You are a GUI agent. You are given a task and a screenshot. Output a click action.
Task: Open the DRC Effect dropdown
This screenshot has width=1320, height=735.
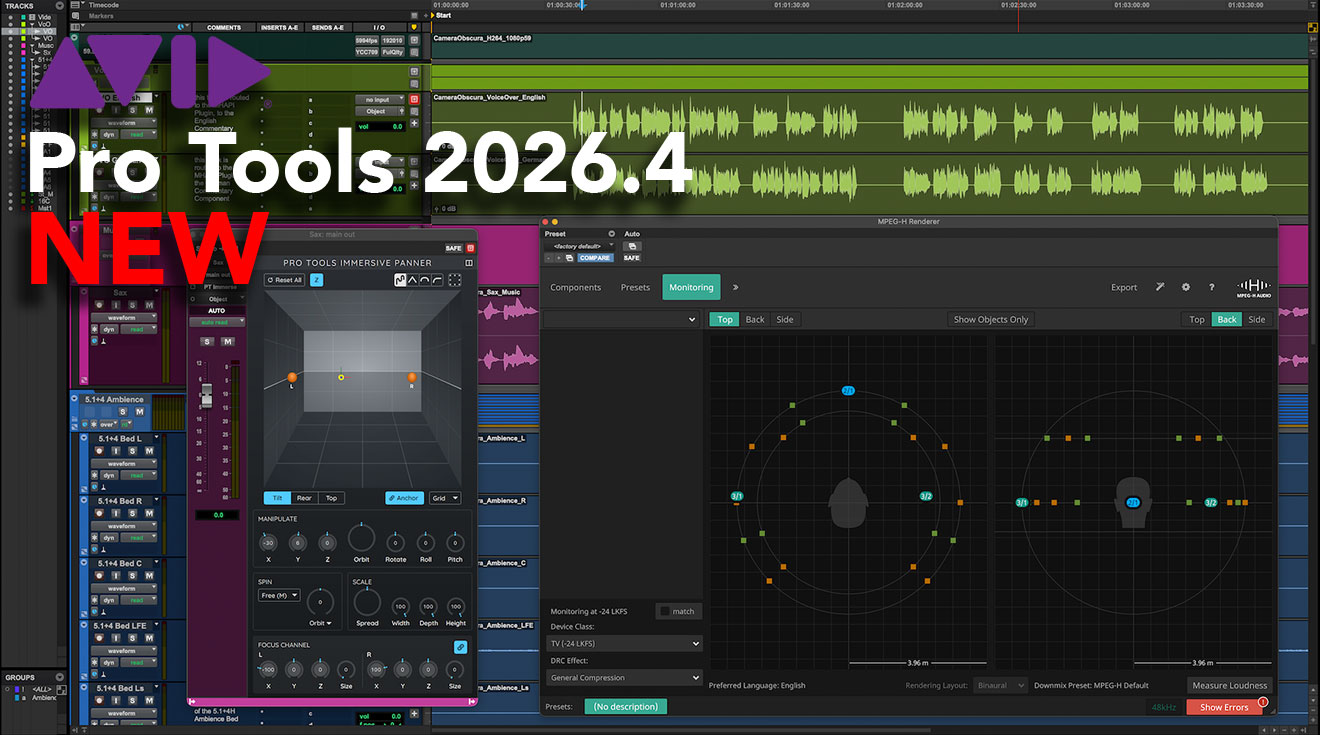pyautogui.click(x=624, y=678)
